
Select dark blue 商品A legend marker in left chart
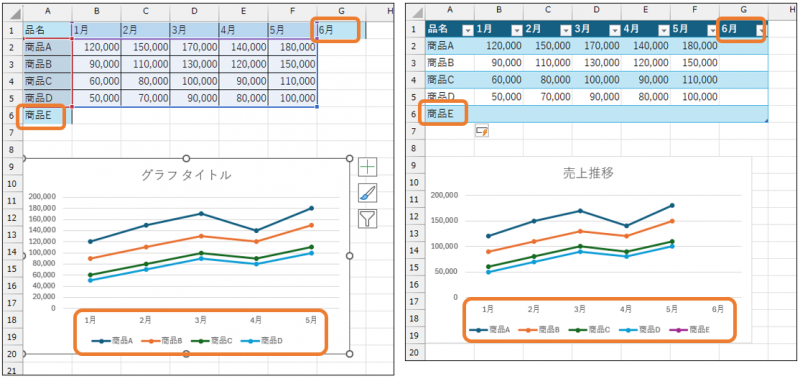tap(102, 341)
